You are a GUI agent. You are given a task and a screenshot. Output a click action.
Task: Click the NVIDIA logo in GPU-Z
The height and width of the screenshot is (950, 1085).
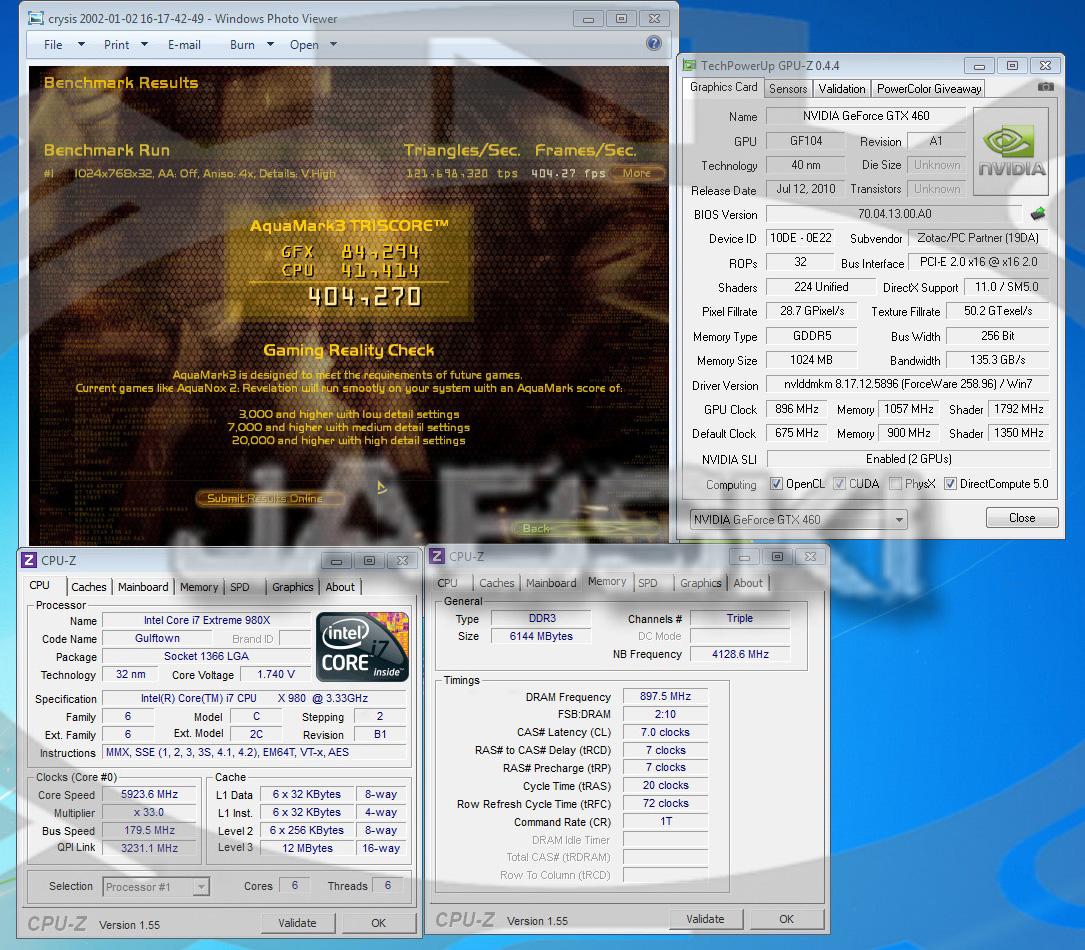tap(1011, 151)
